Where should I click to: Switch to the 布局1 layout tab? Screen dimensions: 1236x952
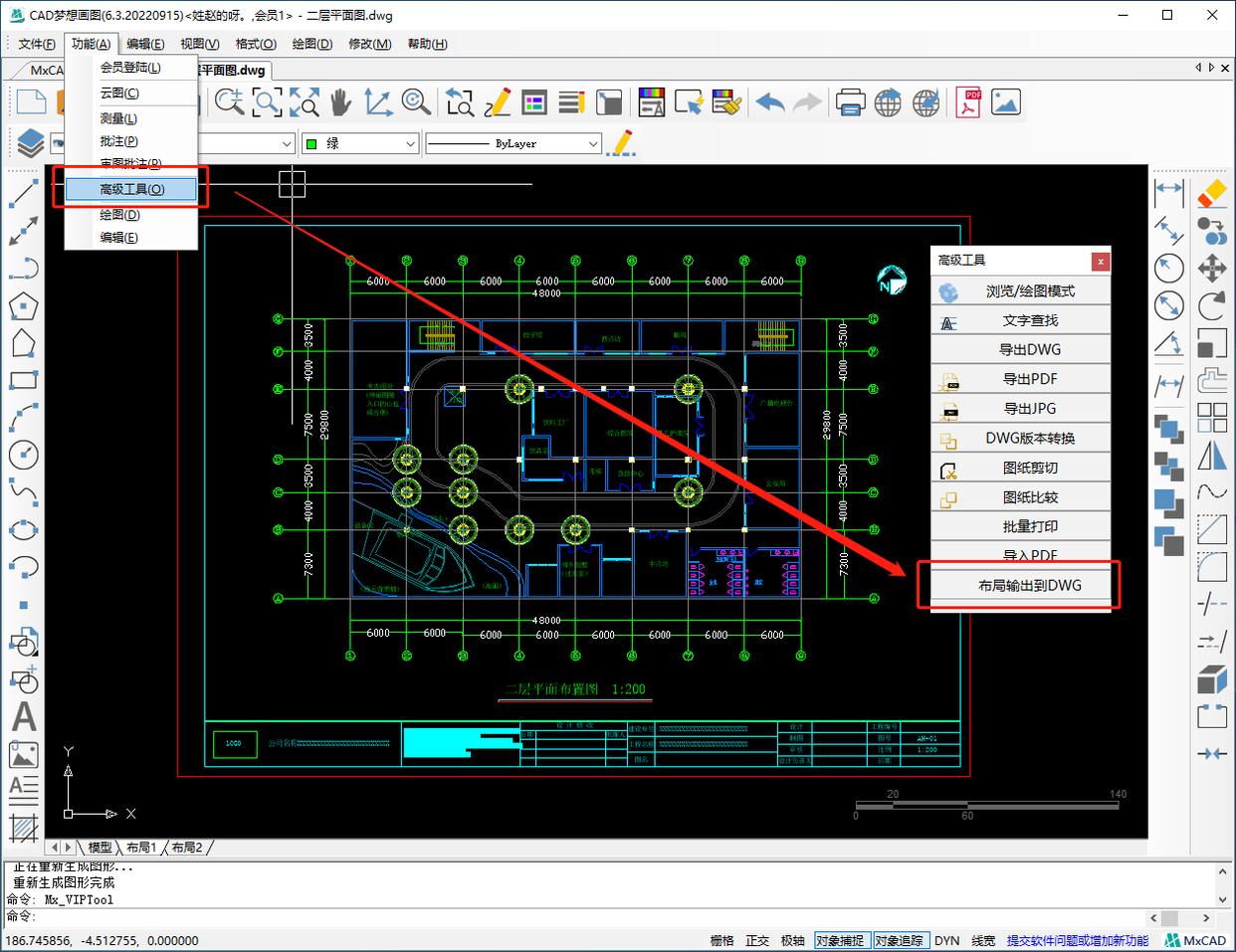click(x=141, y=848)
